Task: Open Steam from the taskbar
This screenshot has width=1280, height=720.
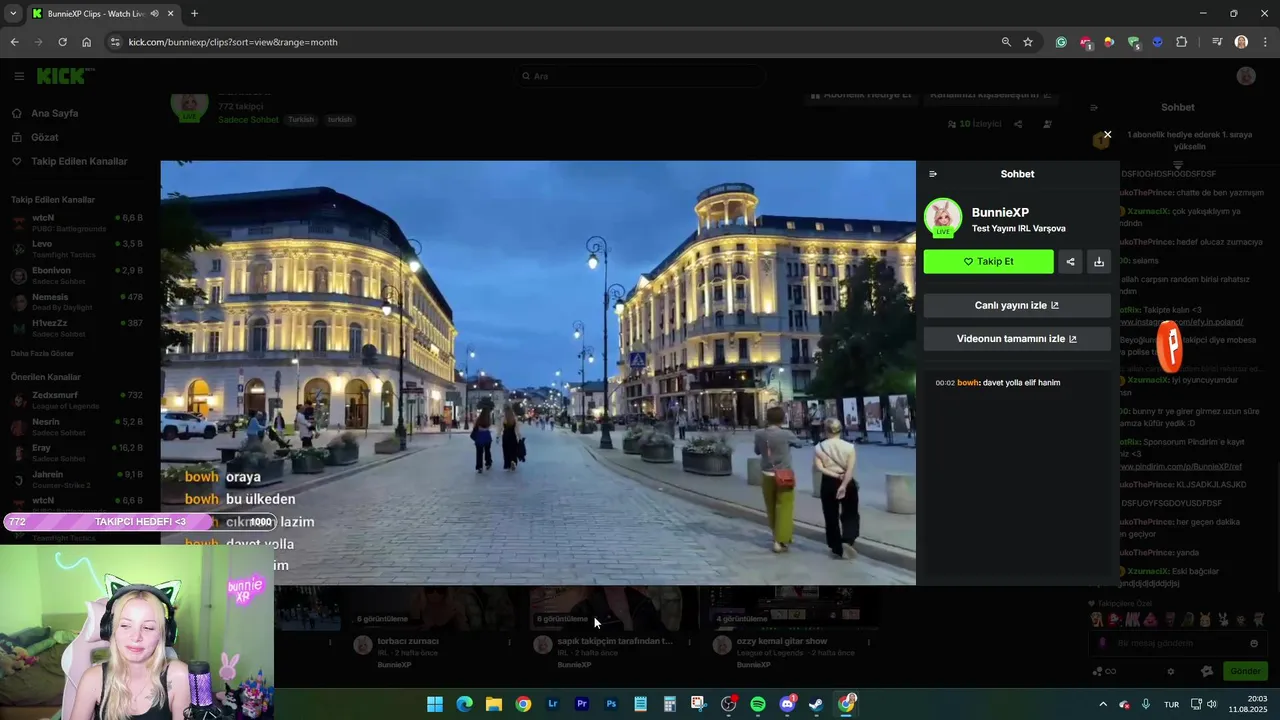Action: click(816, 704)
